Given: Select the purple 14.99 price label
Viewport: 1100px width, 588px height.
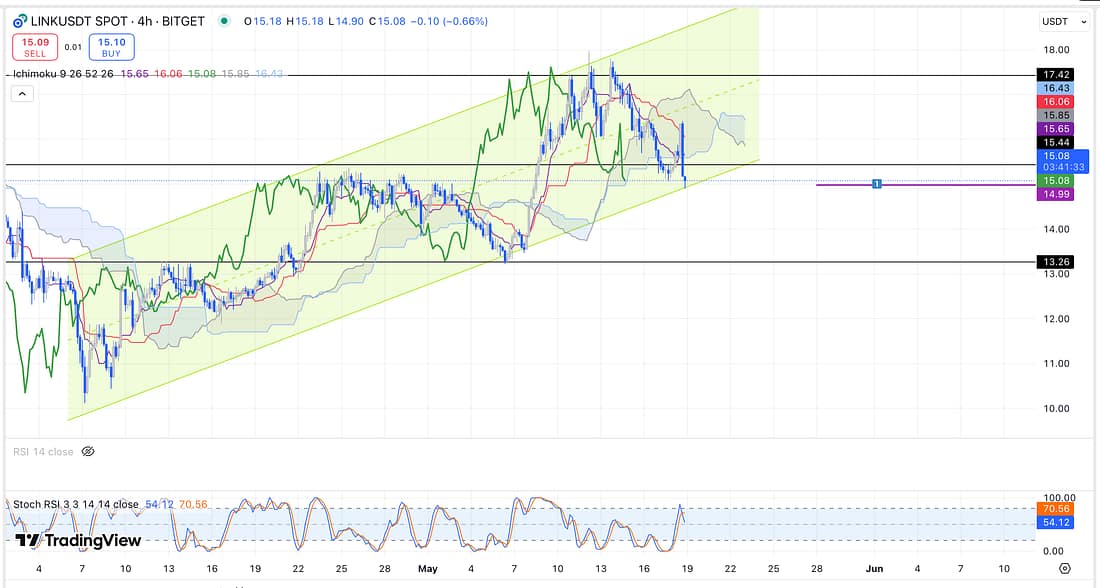Looking at the screenshot, I should coord(1057,194).
